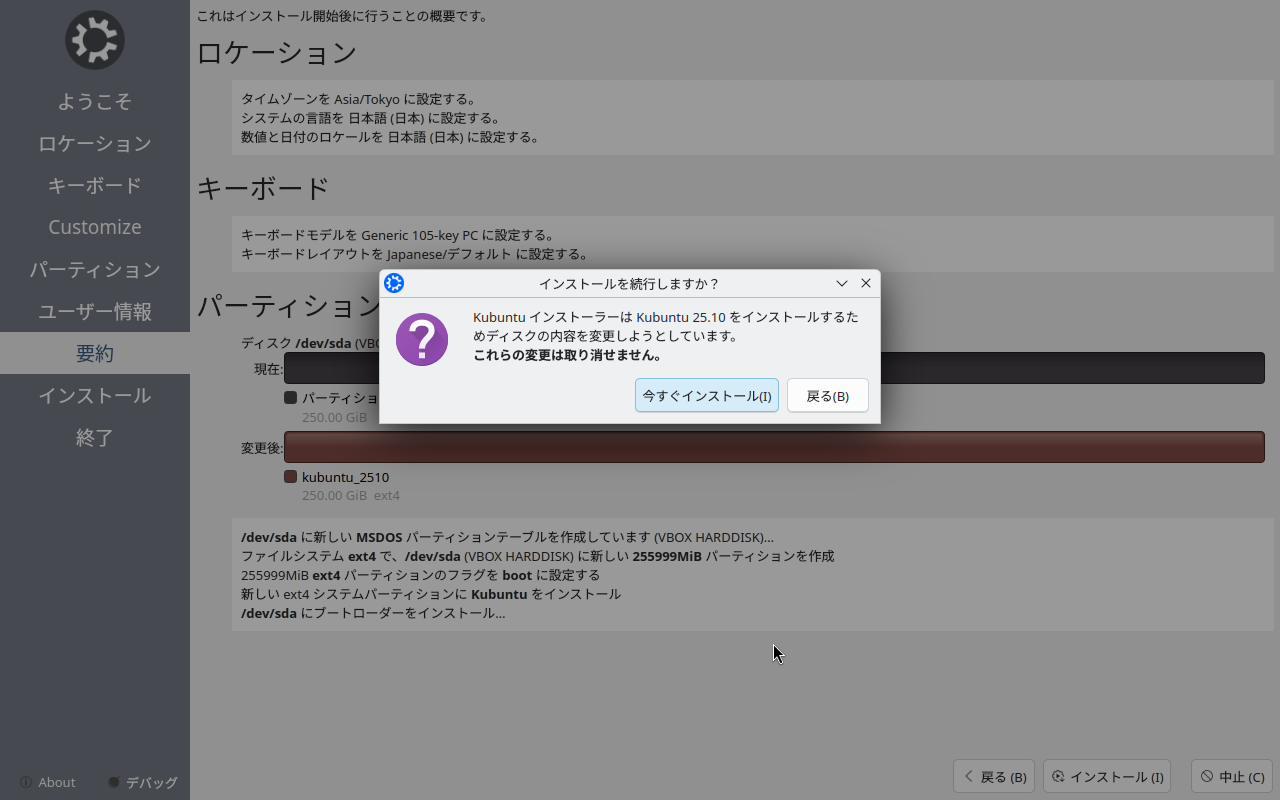Click the boot flag setting line
Viewport: 1280px width, 800px height.
420,575
